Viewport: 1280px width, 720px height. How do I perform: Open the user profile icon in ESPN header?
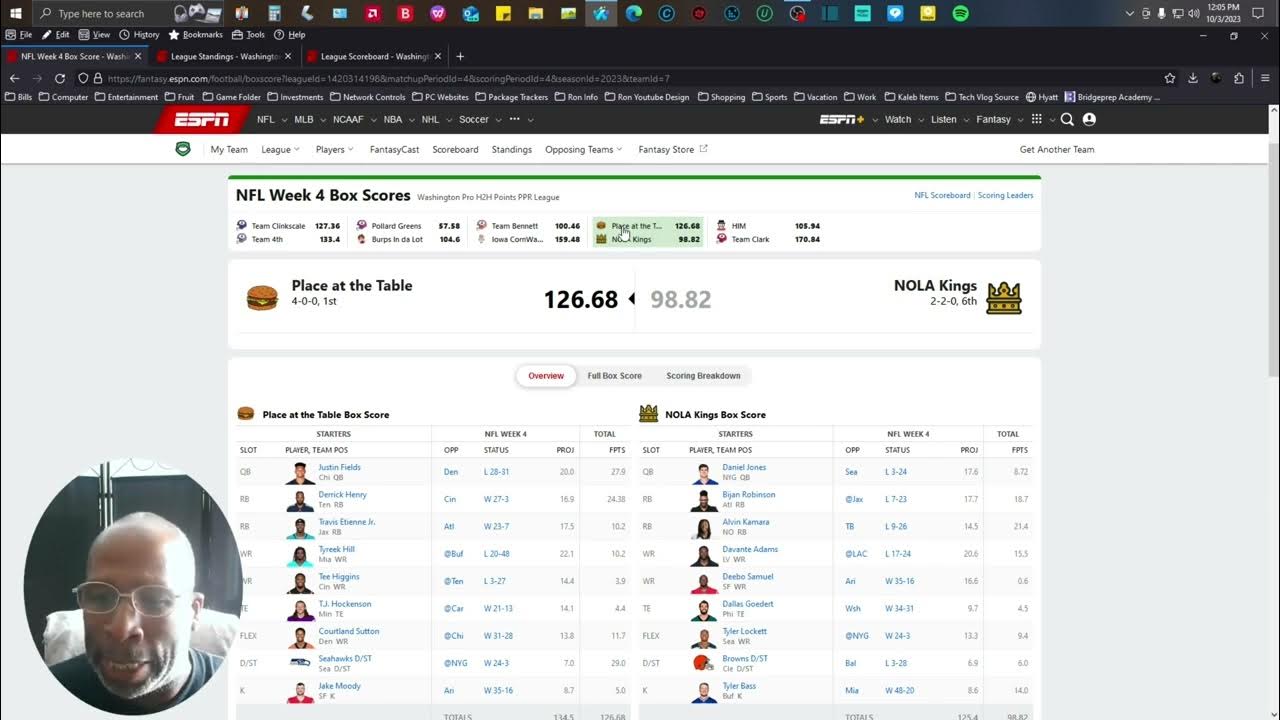1089,119
